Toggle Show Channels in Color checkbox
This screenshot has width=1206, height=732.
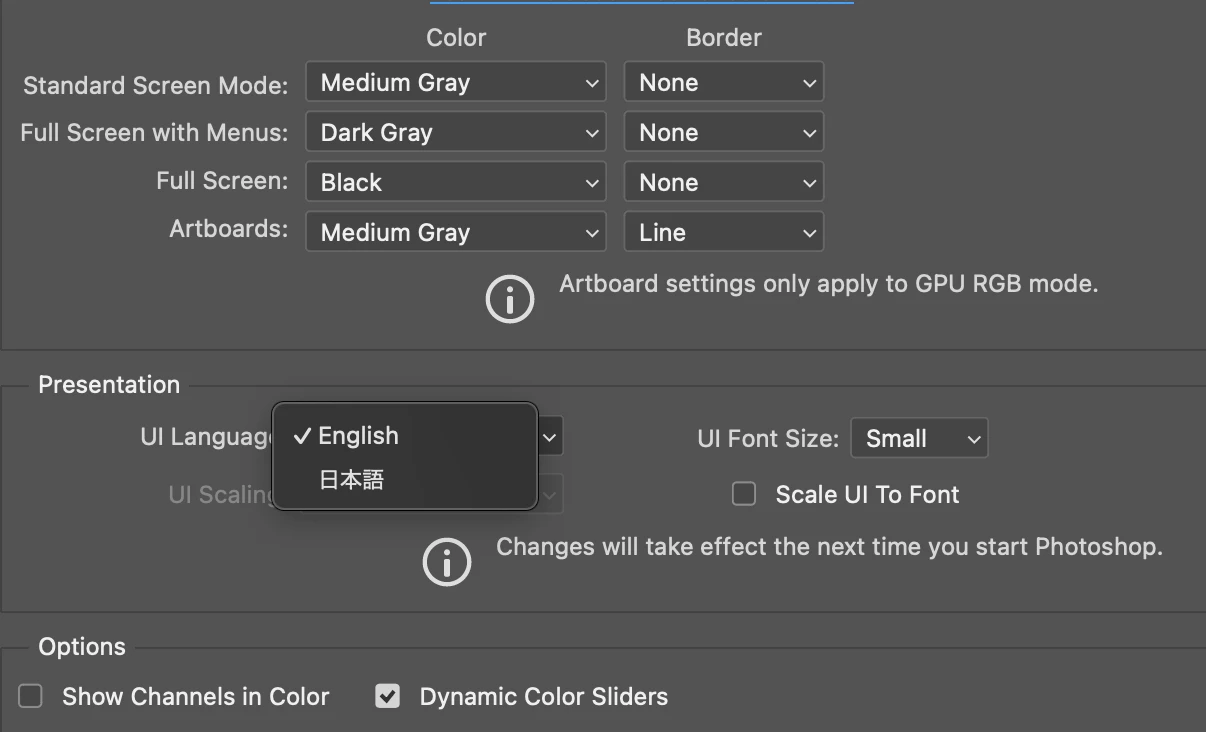pos(31,696)
